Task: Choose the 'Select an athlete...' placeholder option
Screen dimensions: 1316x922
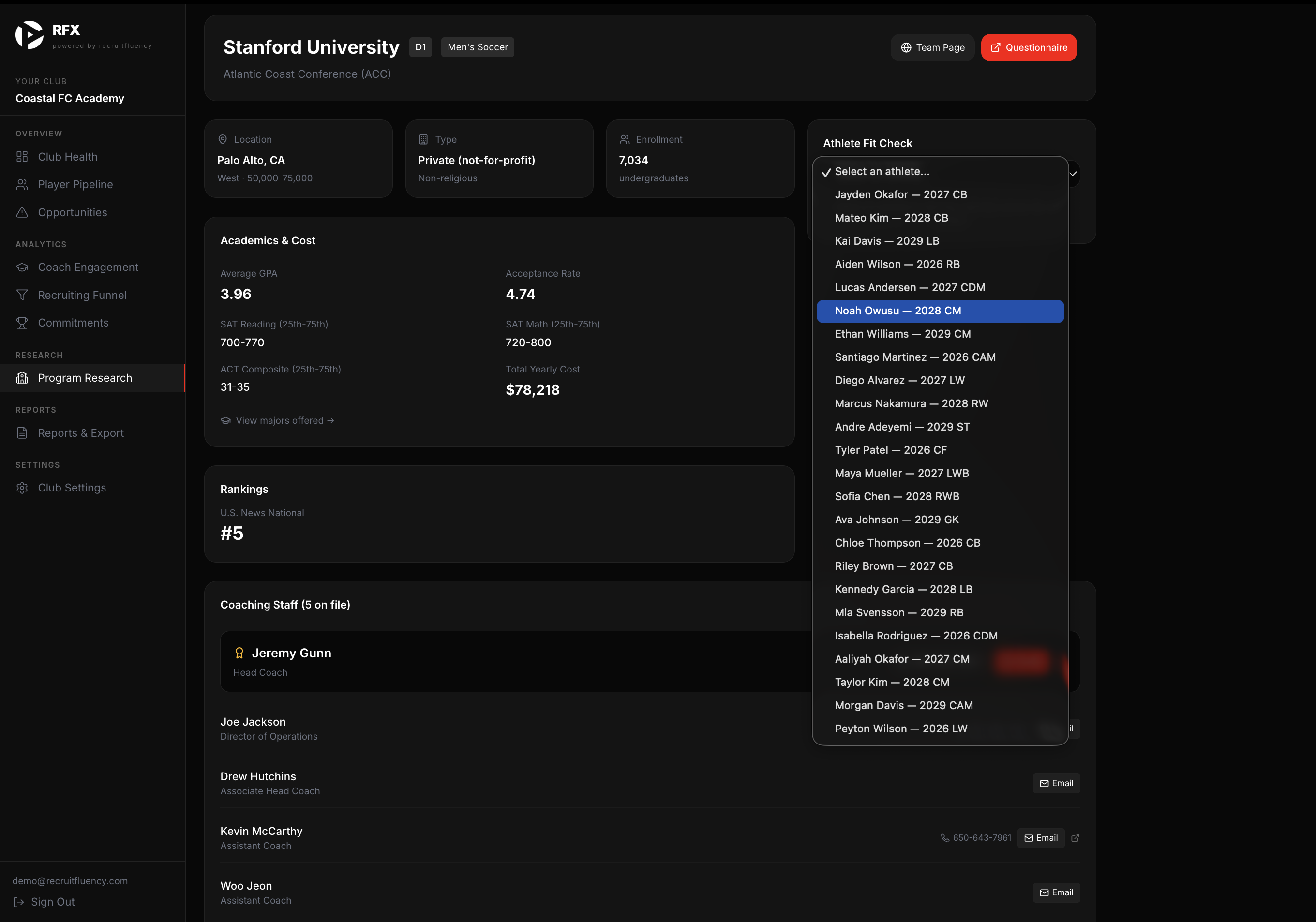Action: pos(940,171)
